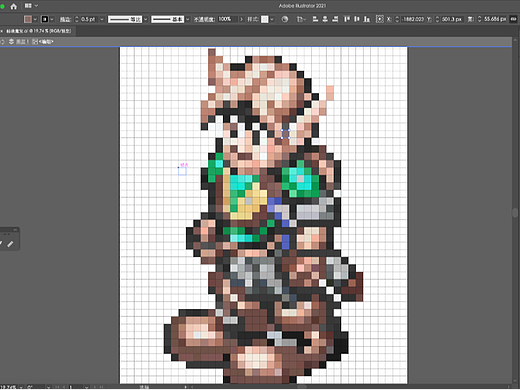
Task: Expand the arrange documents dropdown arrow
Action: coord(36,6)
